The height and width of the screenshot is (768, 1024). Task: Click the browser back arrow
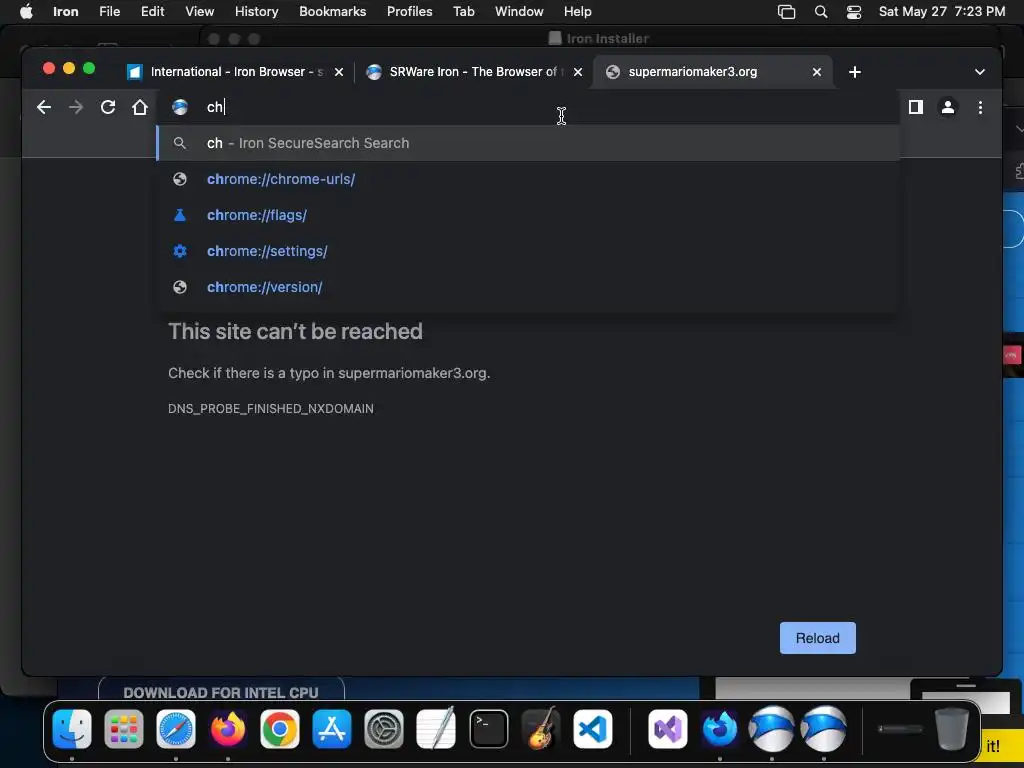pyautogui.click(x=44, y=107)
